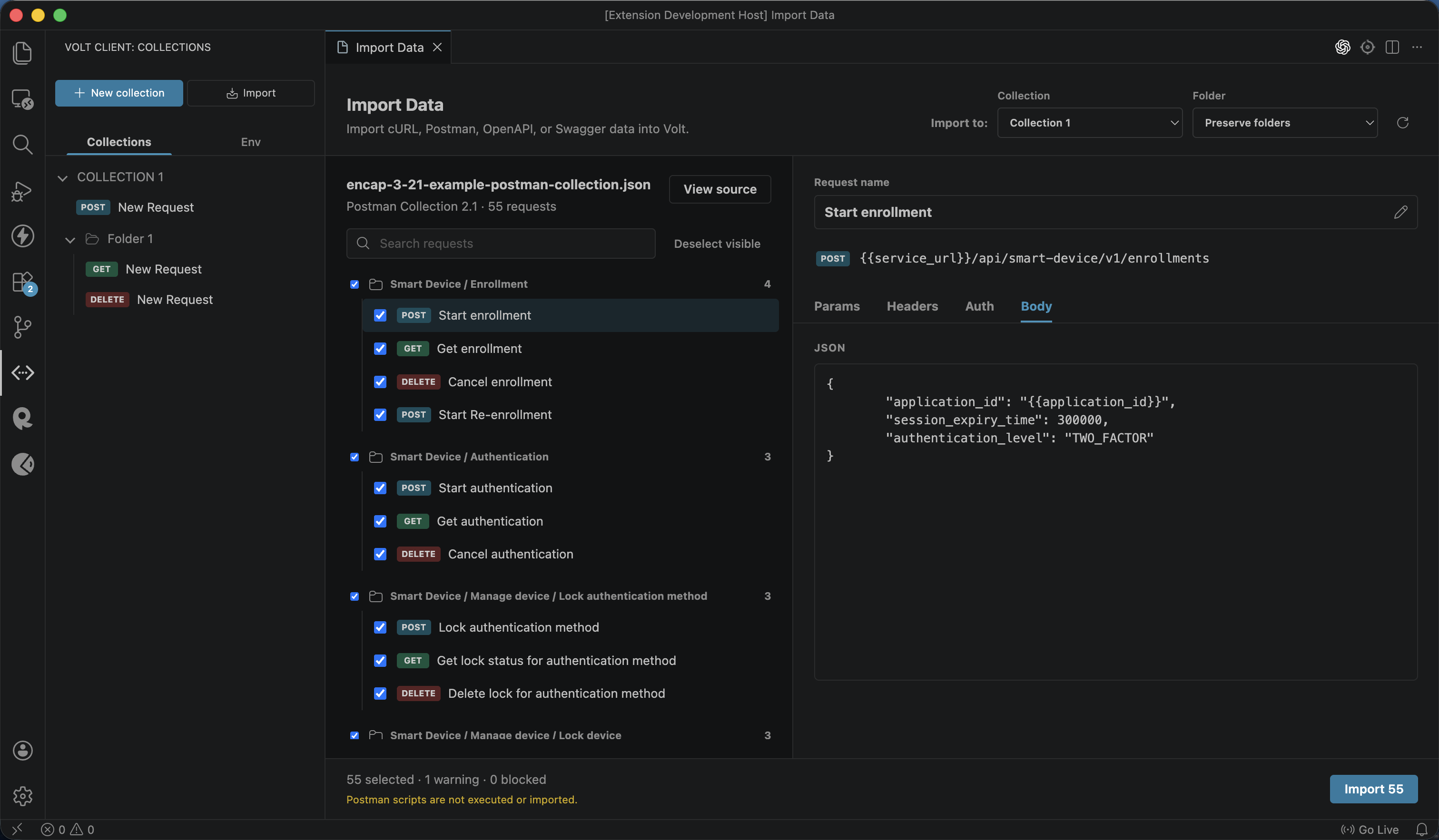Select the Cancel authentication request row
The height and width of the screenshot is (840, 1439).
570,554
